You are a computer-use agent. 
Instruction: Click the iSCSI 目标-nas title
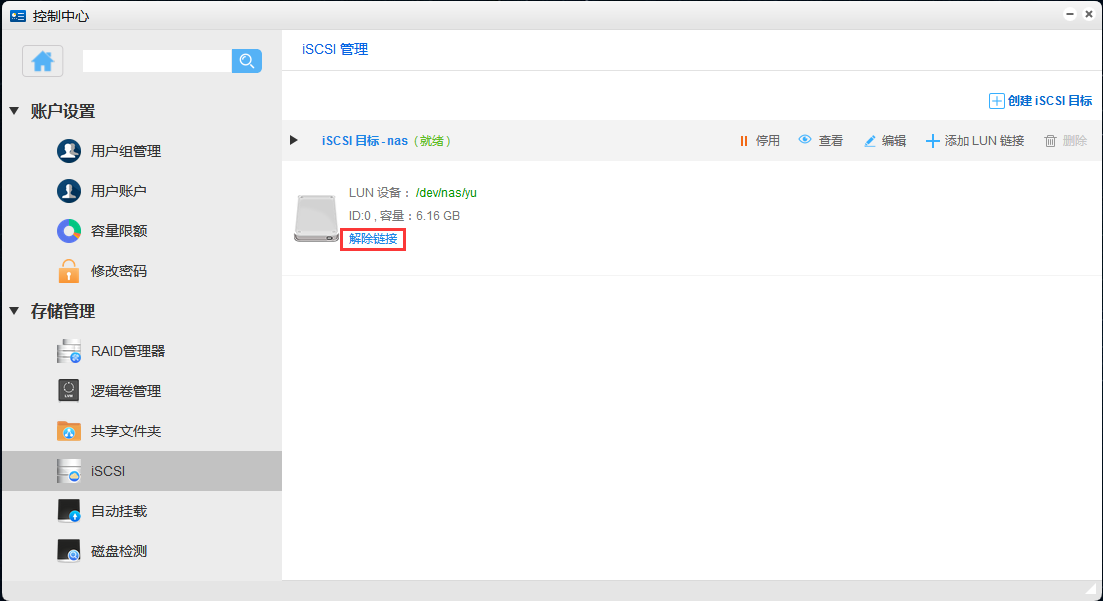coord(365,141)
